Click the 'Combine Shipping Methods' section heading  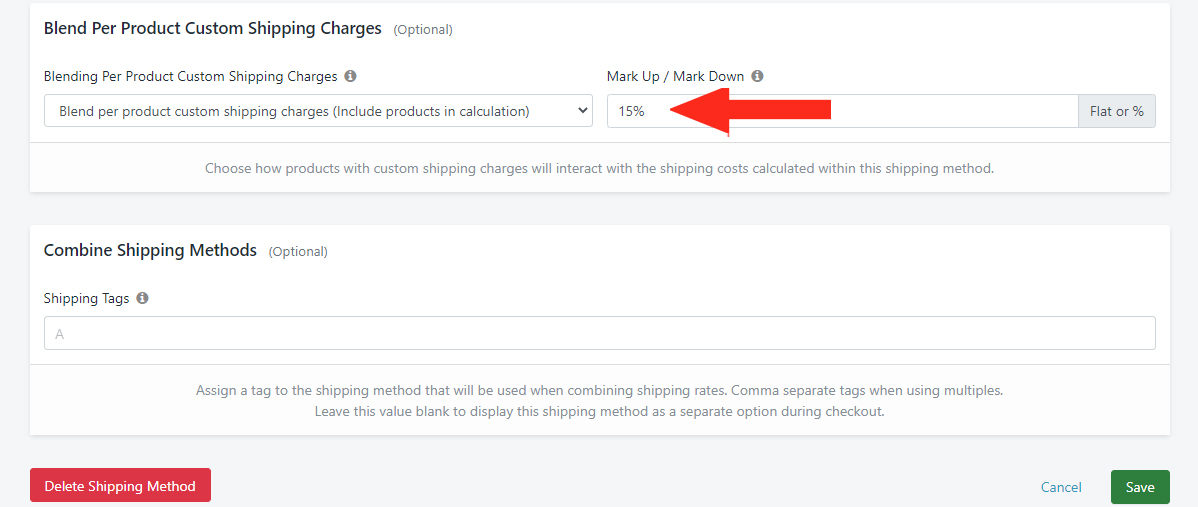pyautogui.click(x=151, y=250)
